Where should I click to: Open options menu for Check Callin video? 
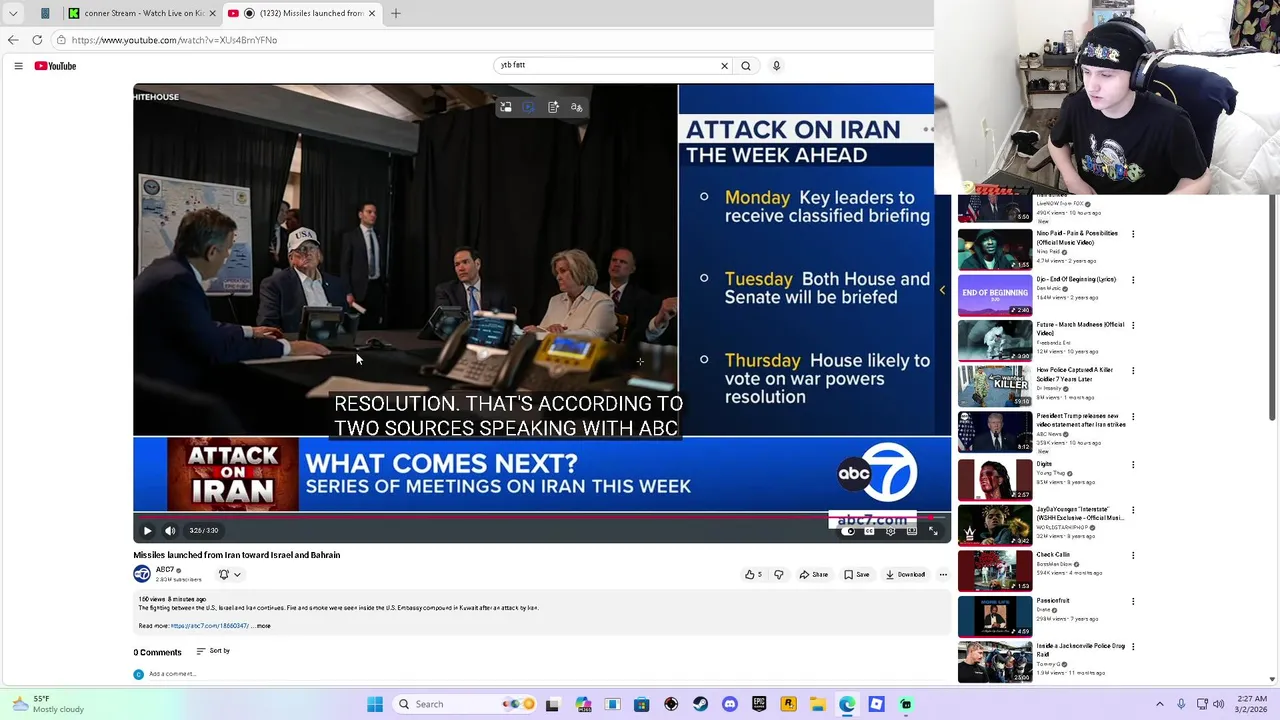1133,556
